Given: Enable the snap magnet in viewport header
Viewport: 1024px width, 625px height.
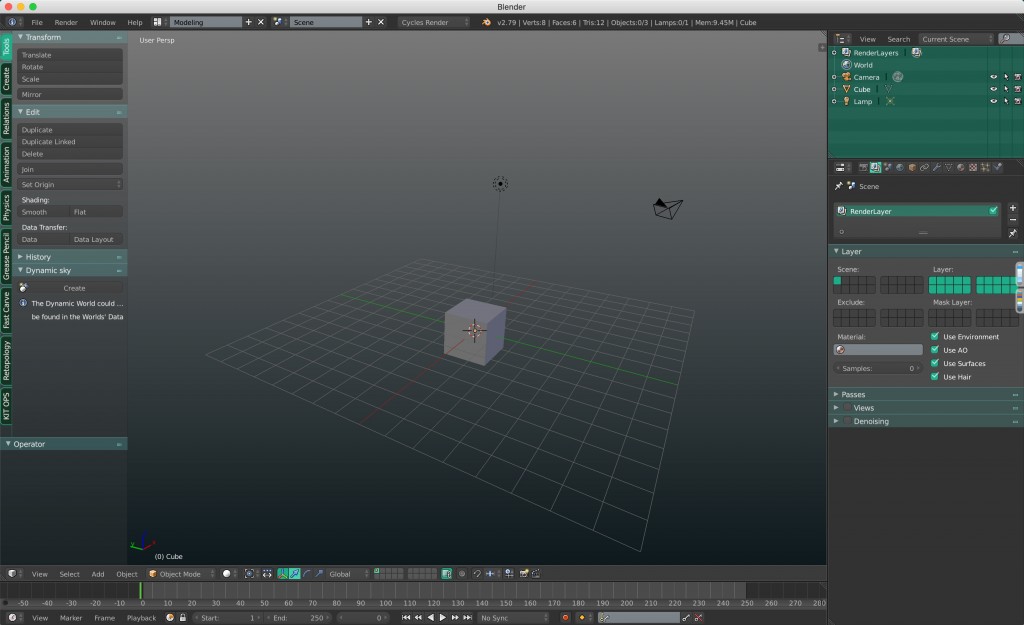Looking at the screenshot, I should pyautogui.click(x=477, y=573).
